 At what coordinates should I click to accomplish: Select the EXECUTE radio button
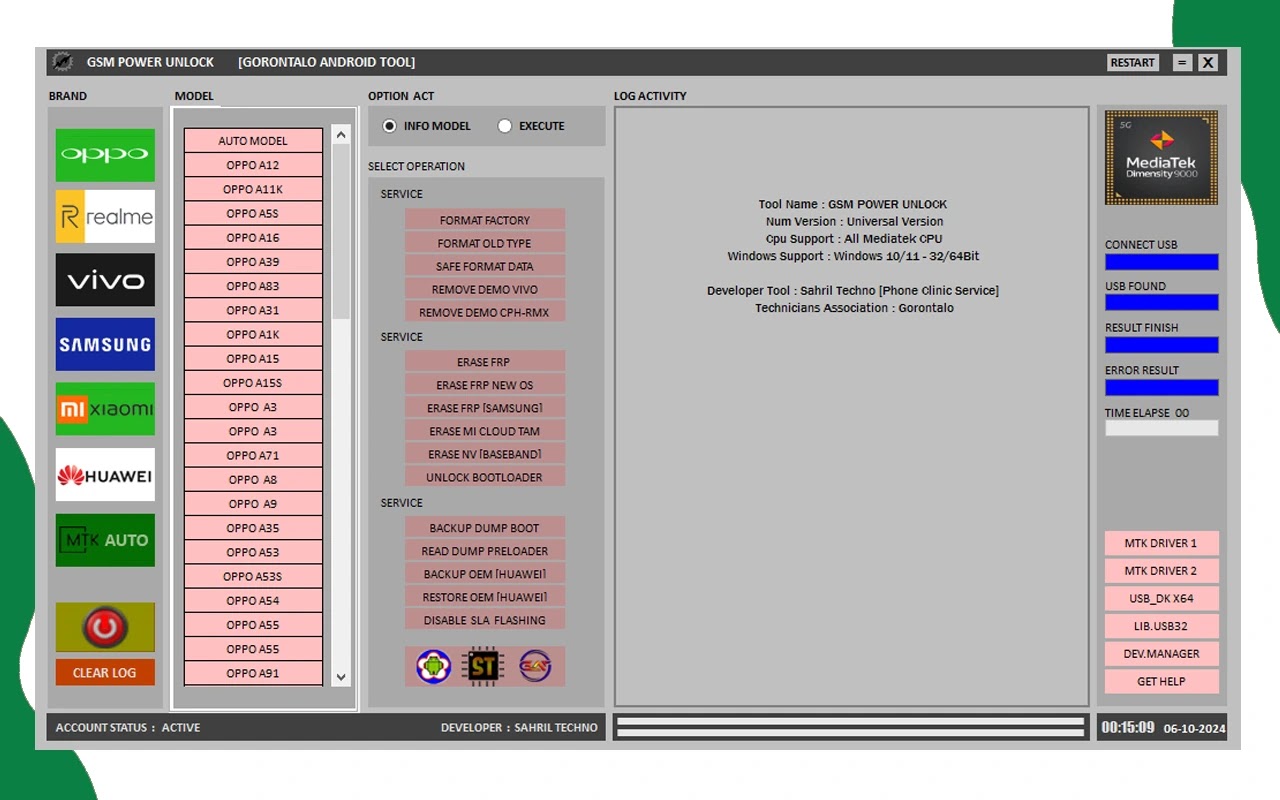pyautogui.click(x=505, y=126)
